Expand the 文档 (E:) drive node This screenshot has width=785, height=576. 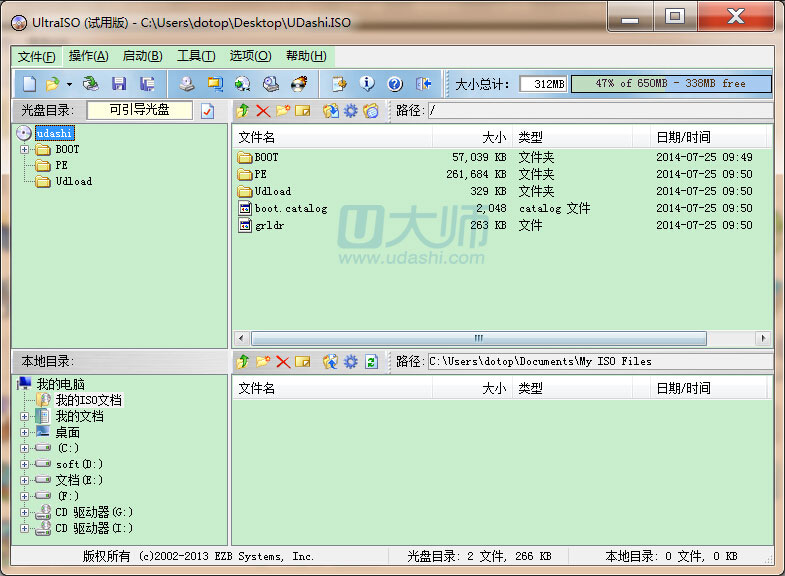[x=24, y=480]
